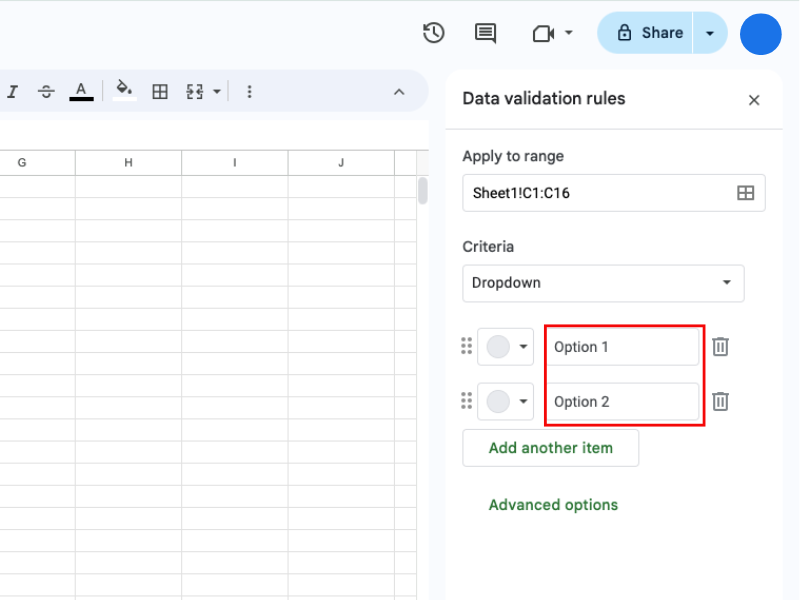Hide the menus with the chevron-up arrow
This screenshot has height=600, width=800.
pyautogui.click(x=399, y=92)
